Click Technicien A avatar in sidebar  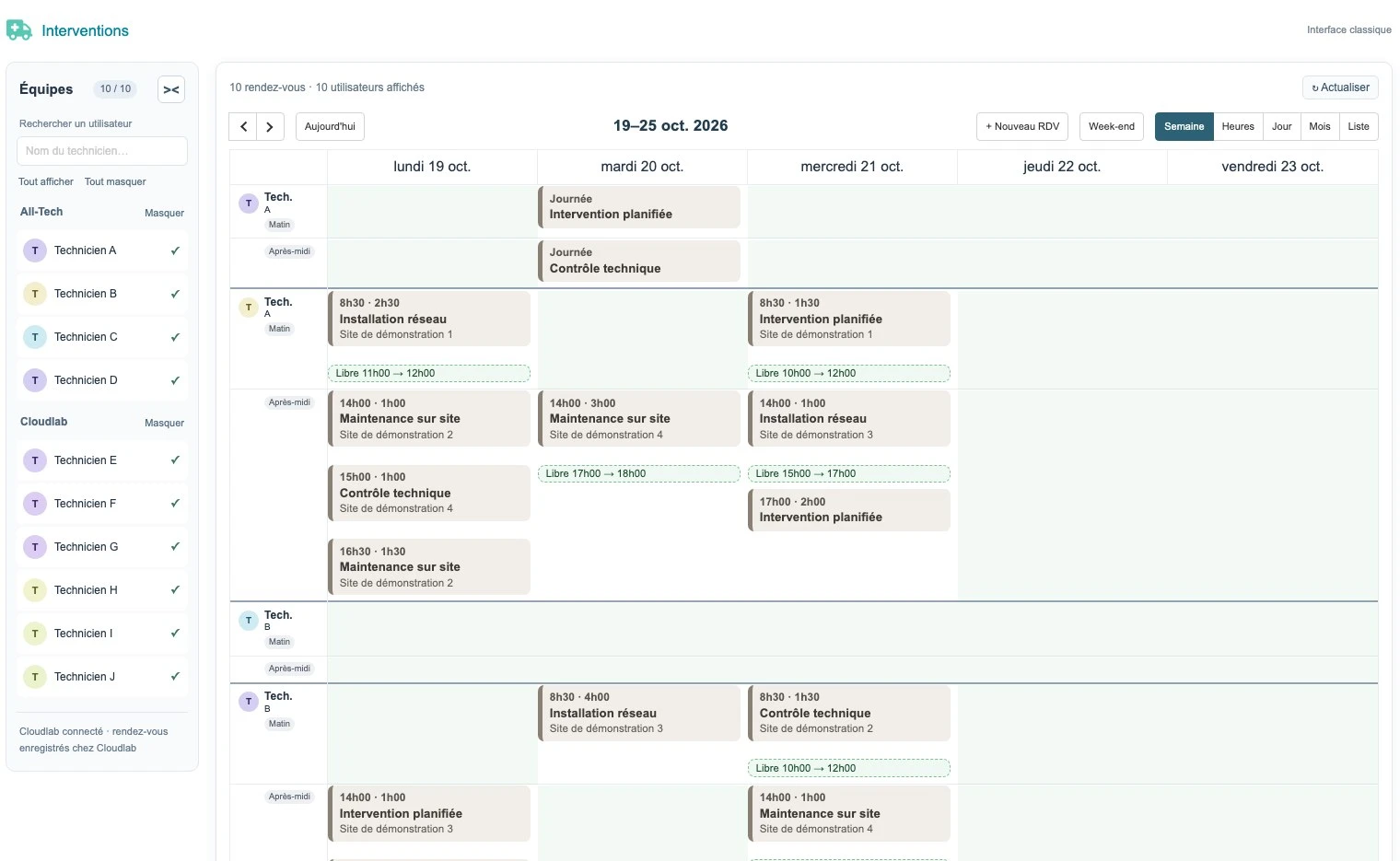35,250
